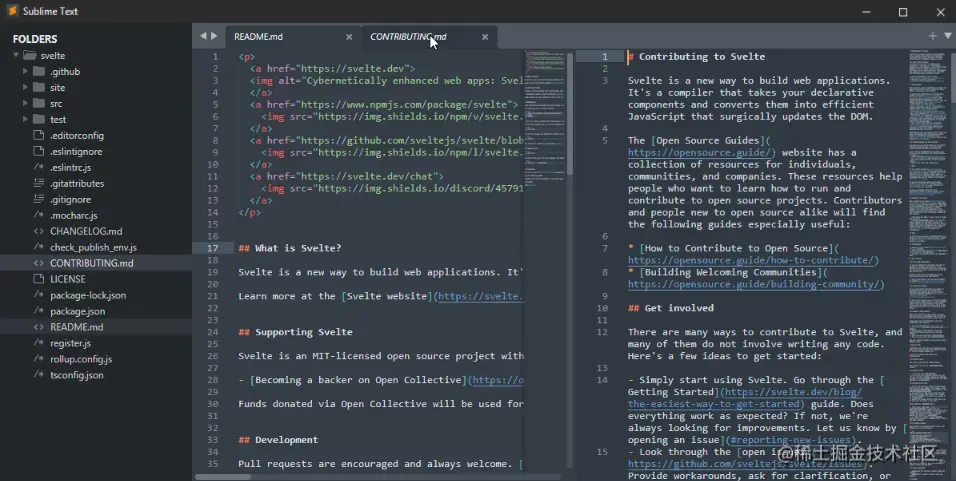This screenshot has width=956, height=481.
Task: Click the svelte root folder icon
Action: click(30, 55)
